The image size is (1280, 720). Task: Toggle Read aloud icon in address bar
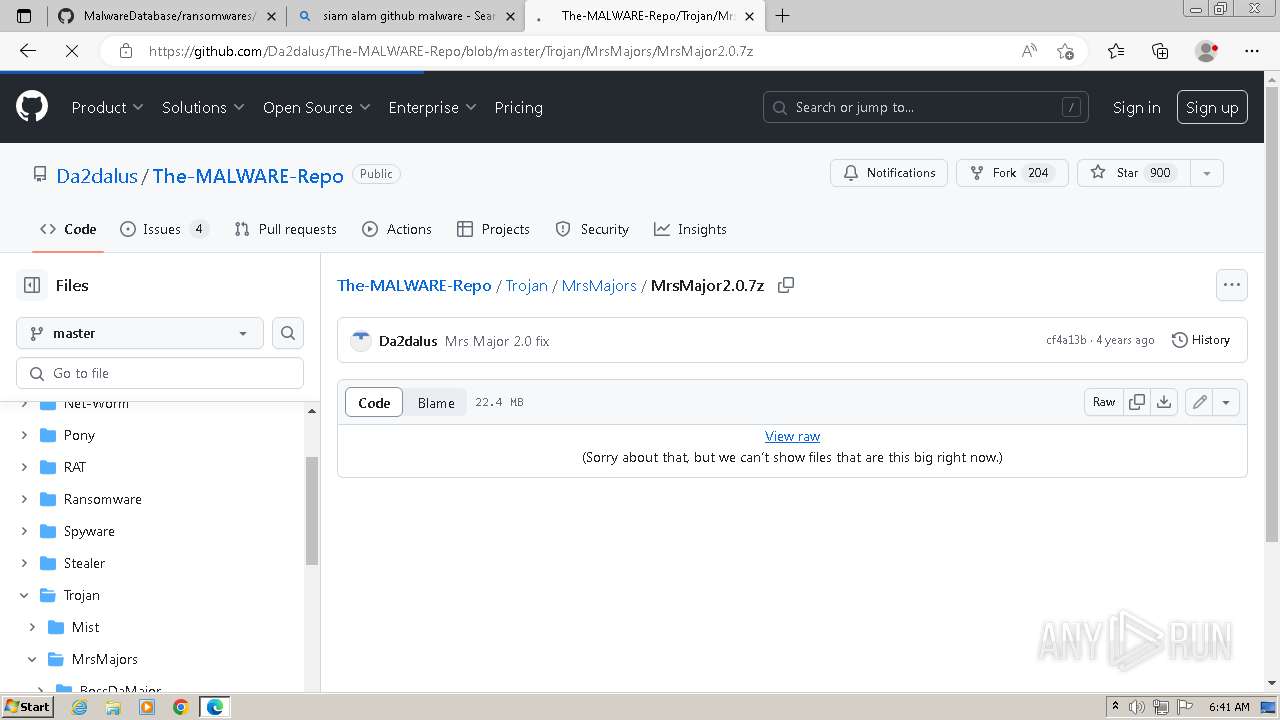coord(1029,51)
